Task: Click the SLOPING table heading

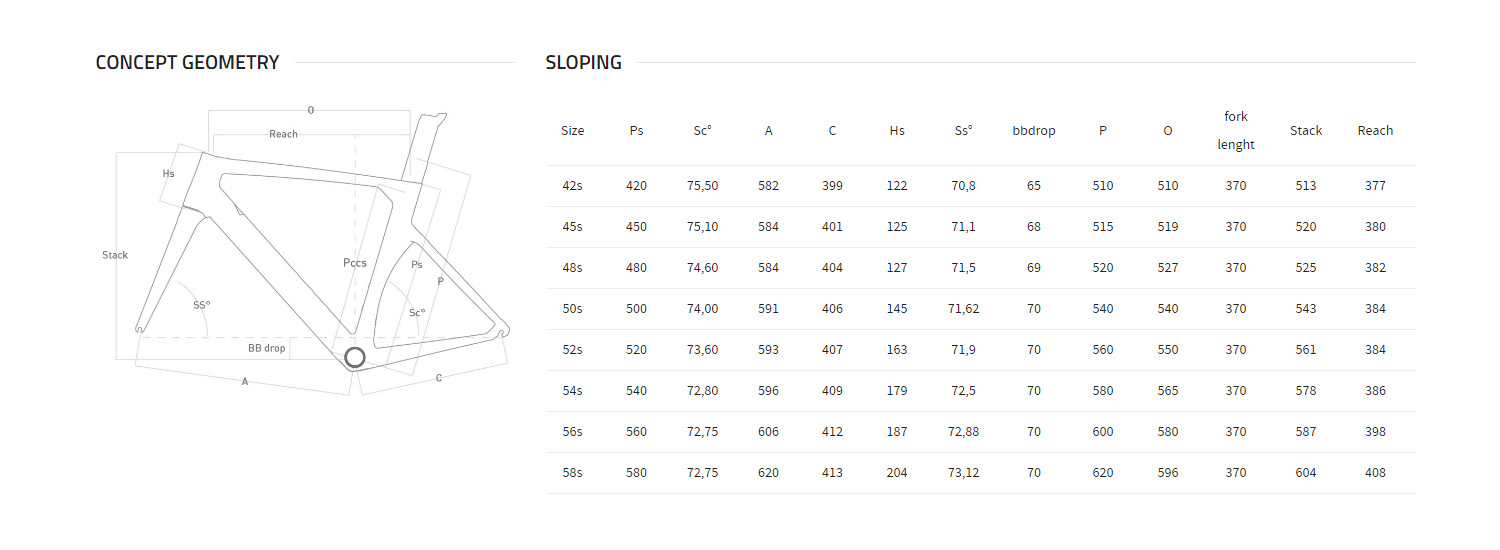Action: (583, 63)
